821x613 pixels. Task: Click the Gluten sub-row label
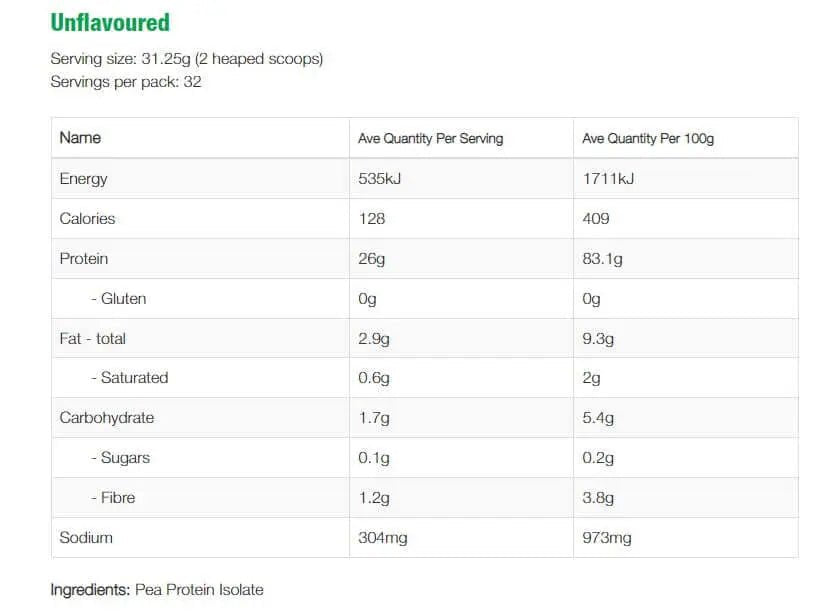pyautogui.click(x=118, y=299)
